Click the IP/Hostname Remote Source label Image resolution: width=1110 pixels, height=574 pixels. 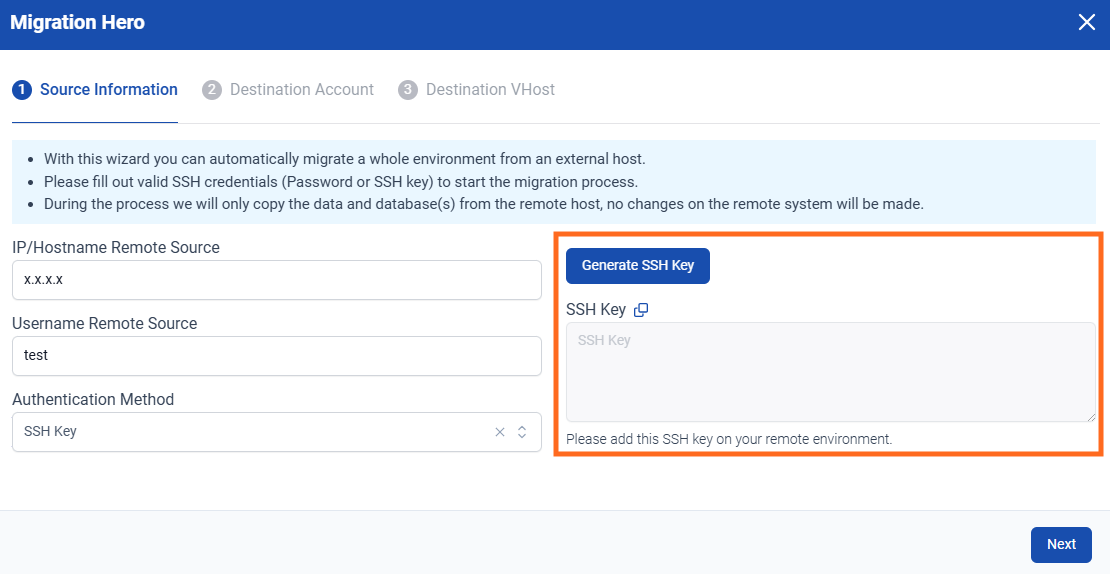tap(116, 247)
